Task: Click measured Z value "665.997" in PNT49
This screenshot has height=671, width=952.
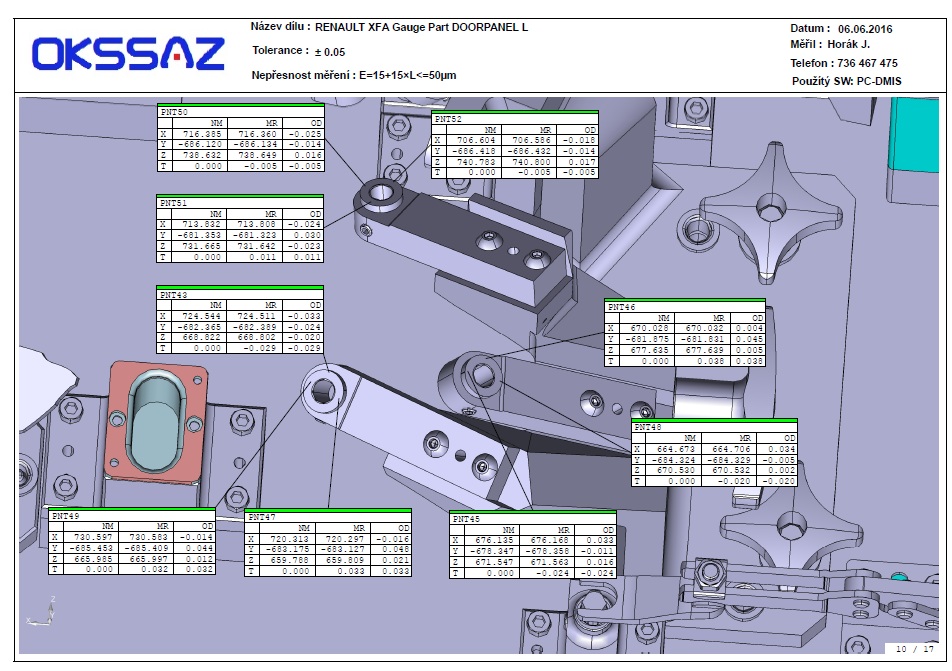Action: pyautogui.click(x=149, y=559)
